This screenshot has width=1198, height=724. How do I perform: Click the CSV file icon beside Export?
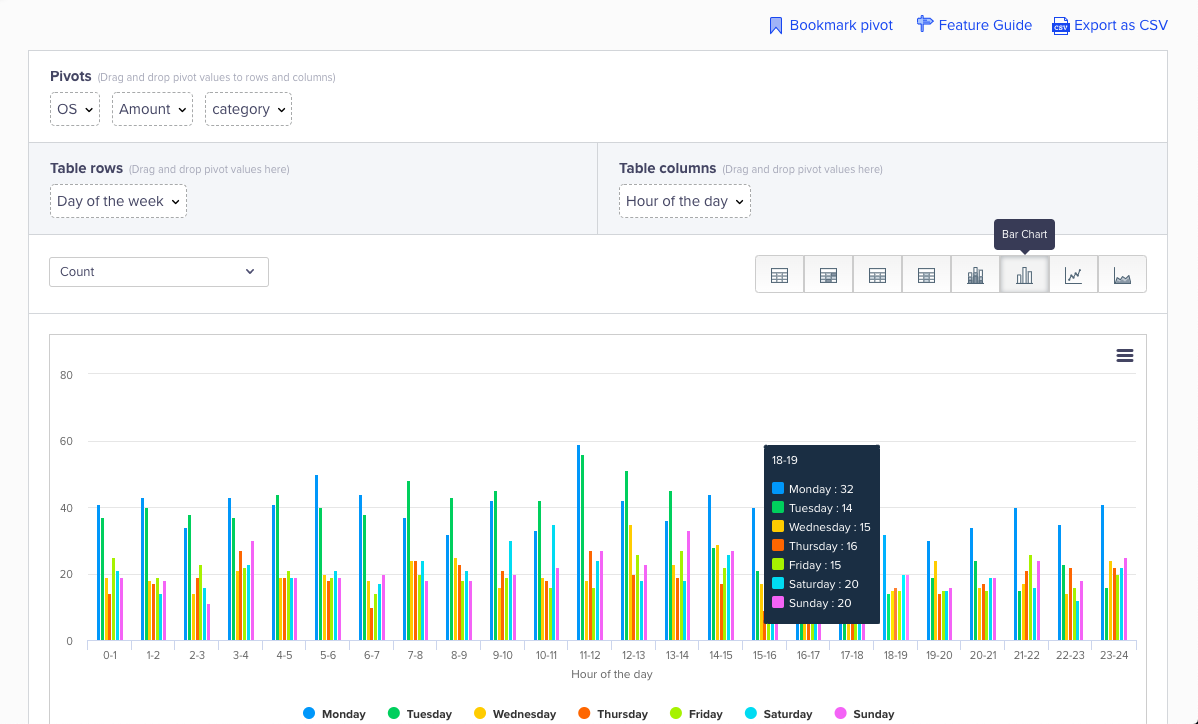pyautogui.click(x=1060, y=26)
